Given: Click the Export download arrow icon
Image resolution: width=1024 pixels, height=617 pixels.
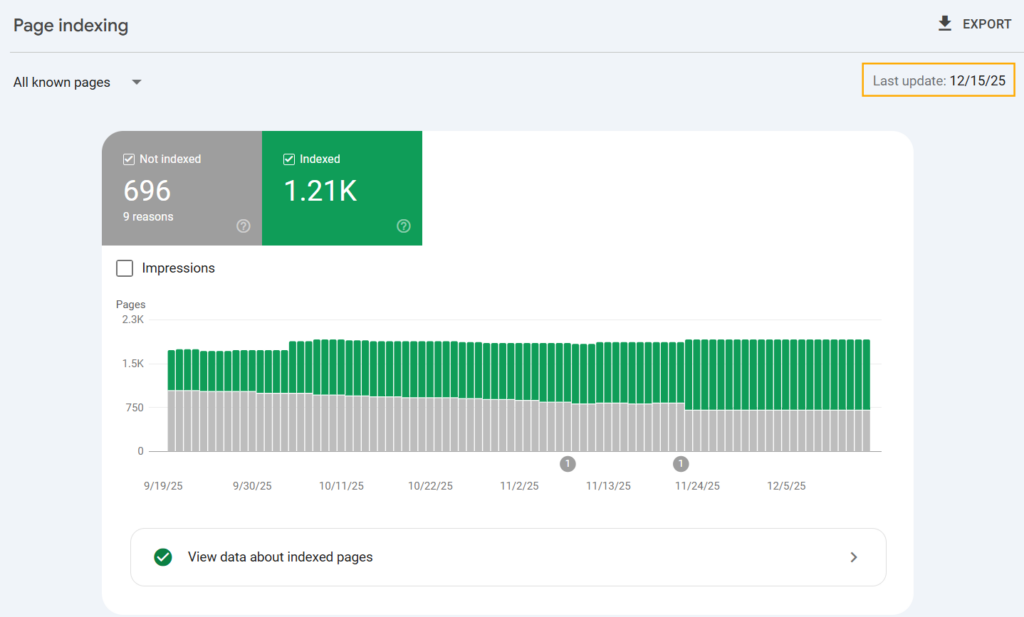Looking at the screenshot, I should [945, 24].
